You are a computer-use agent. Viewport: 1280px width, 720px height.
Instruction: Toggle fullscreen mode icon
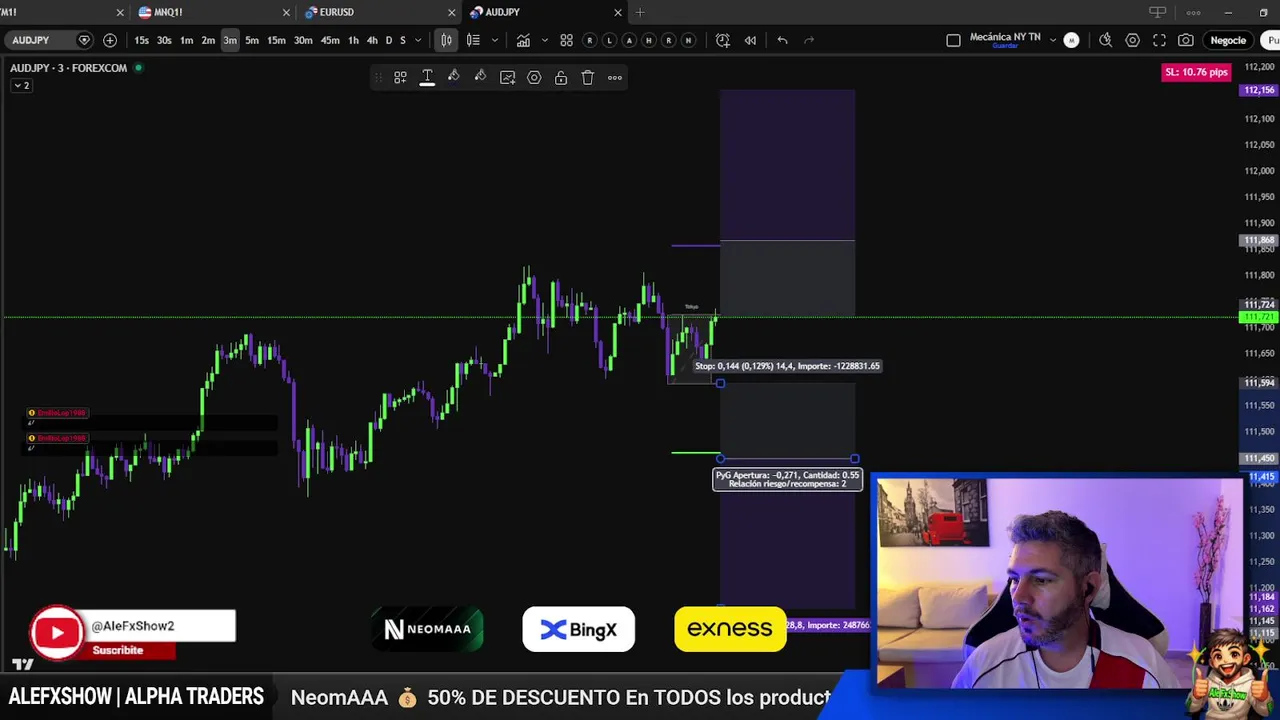click(x=1159, y=40)
